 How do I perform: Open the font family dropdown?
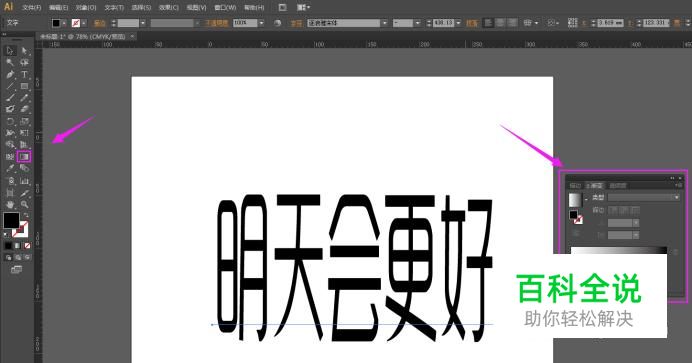[x=384, y=23]
